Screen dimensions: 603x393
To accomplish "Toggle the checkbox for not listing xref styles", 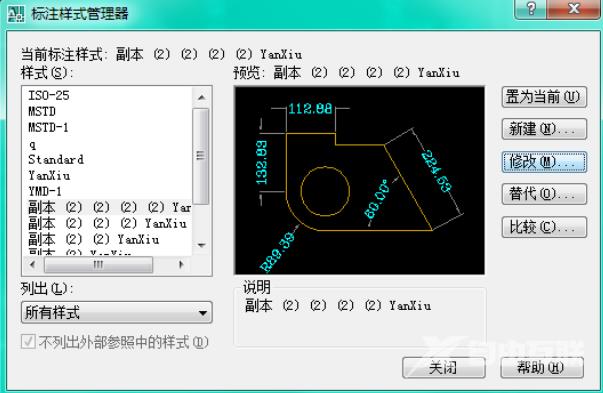I will pyautogui.click(x=28, y=341).
